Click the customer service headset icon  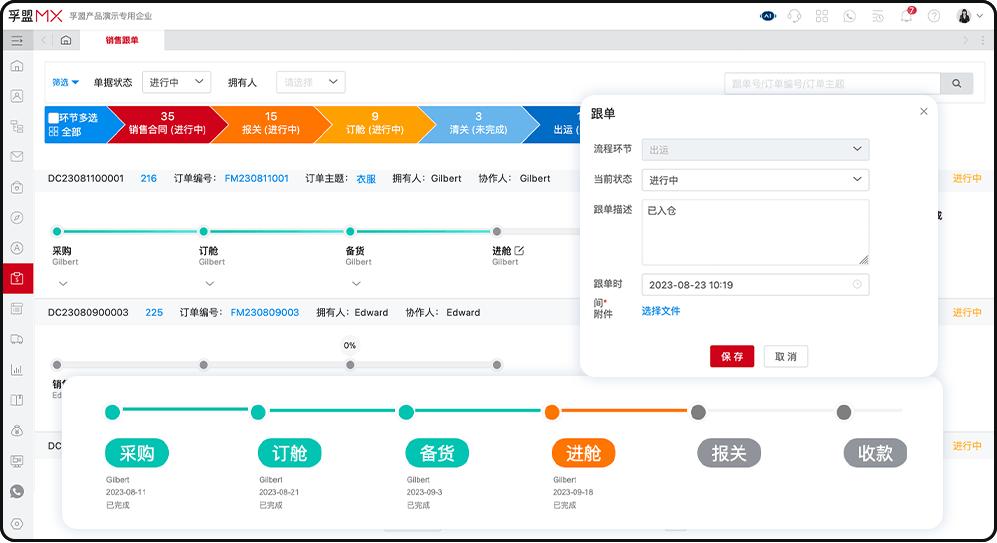point(795,16)
